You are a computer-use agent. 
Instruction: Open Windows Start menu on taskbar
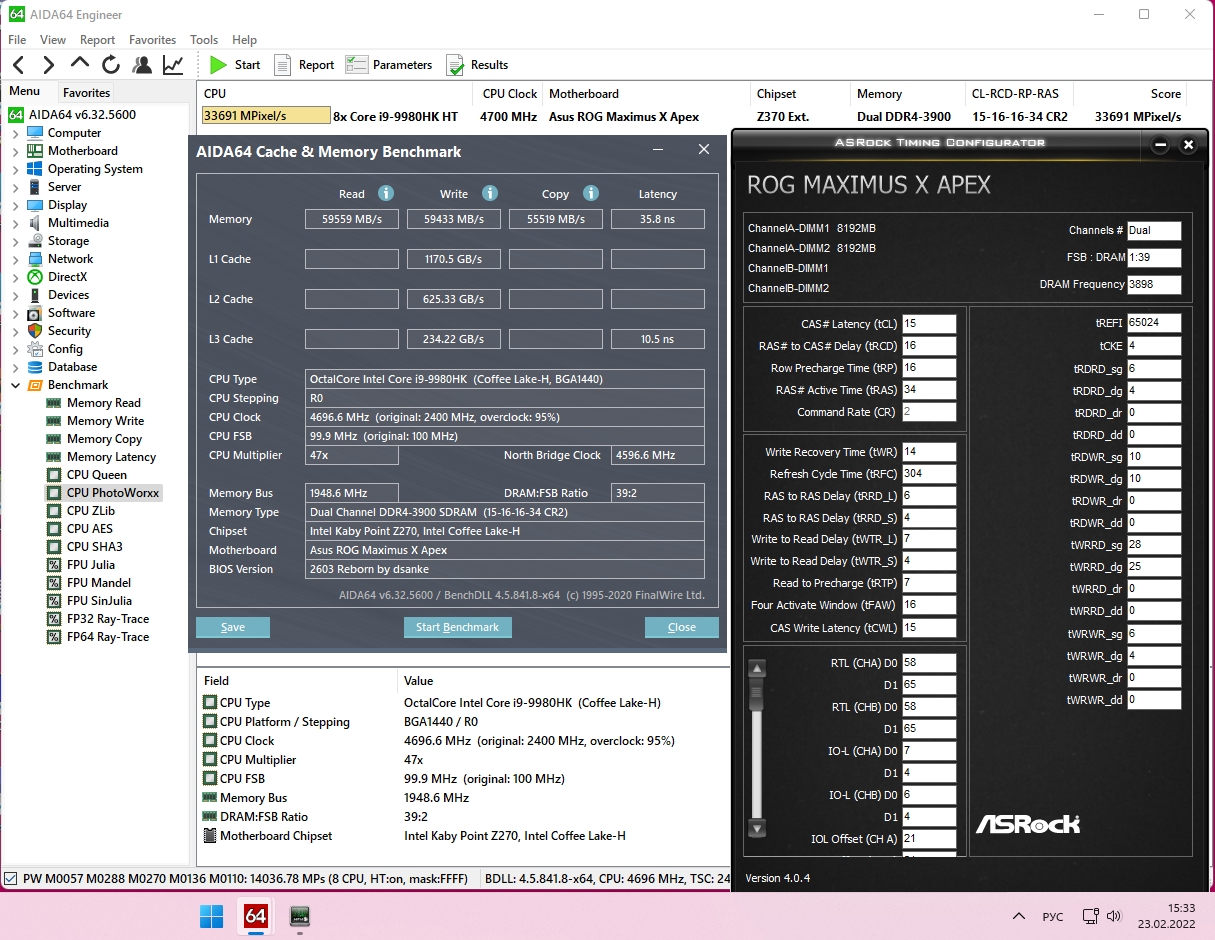[x=211, y=915]
